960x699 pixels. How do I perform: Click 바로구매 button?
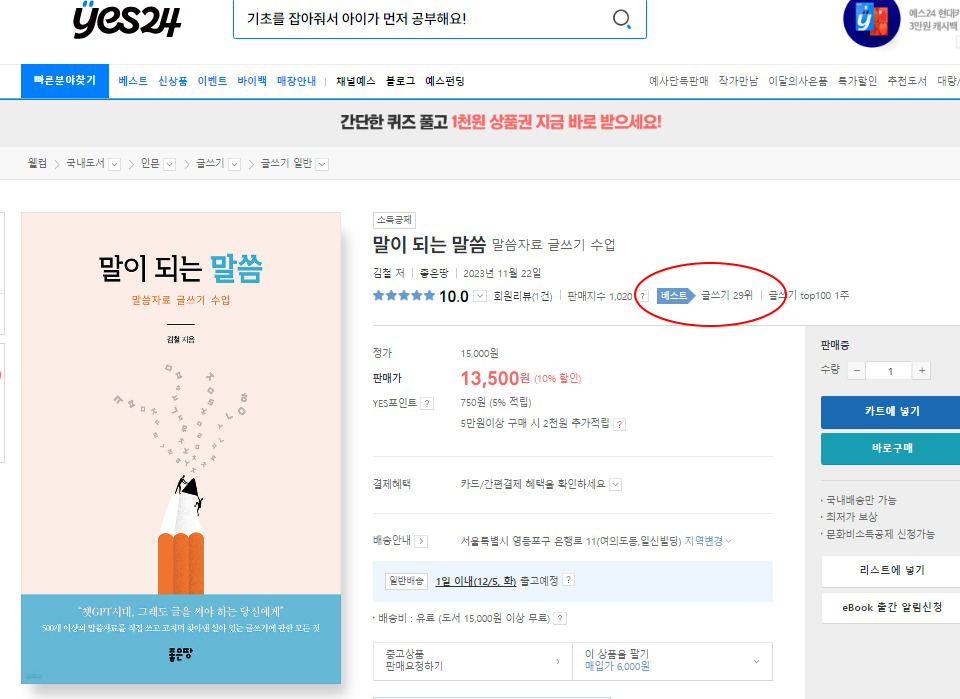[892, 449]
